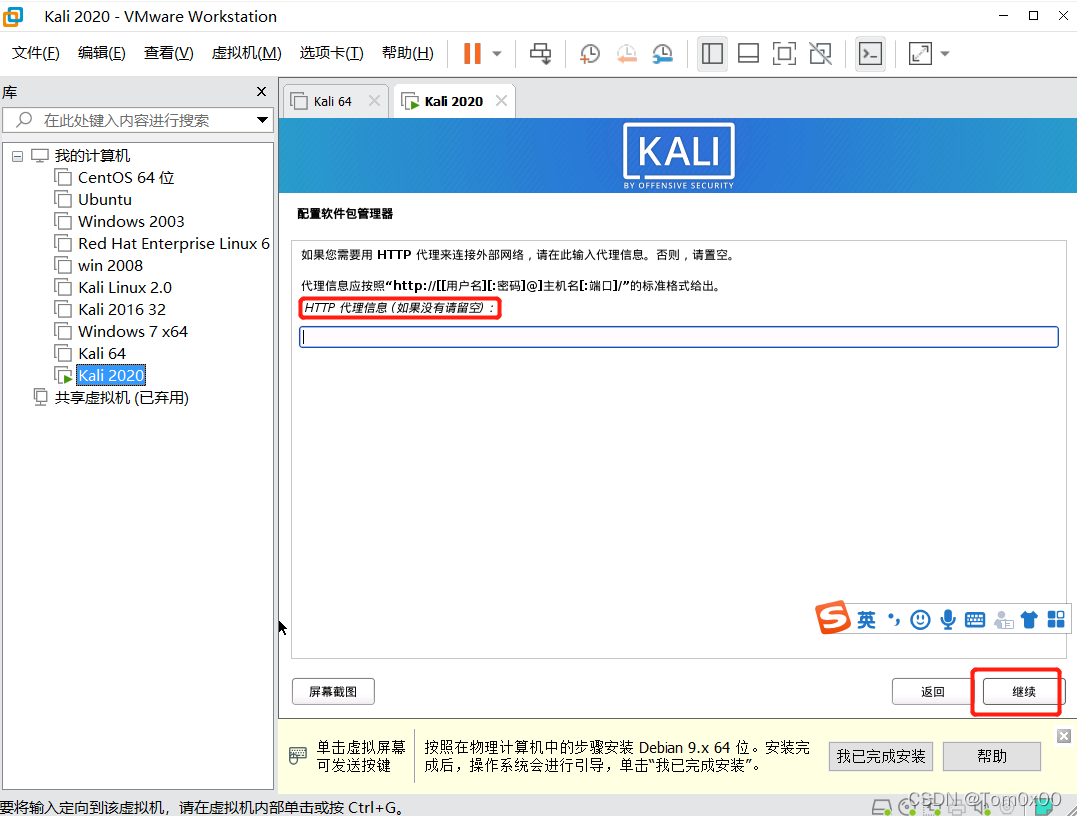Screen dimensions: 1077x816
Task: Open the 文件(F) menu
Action: (36, 53)
